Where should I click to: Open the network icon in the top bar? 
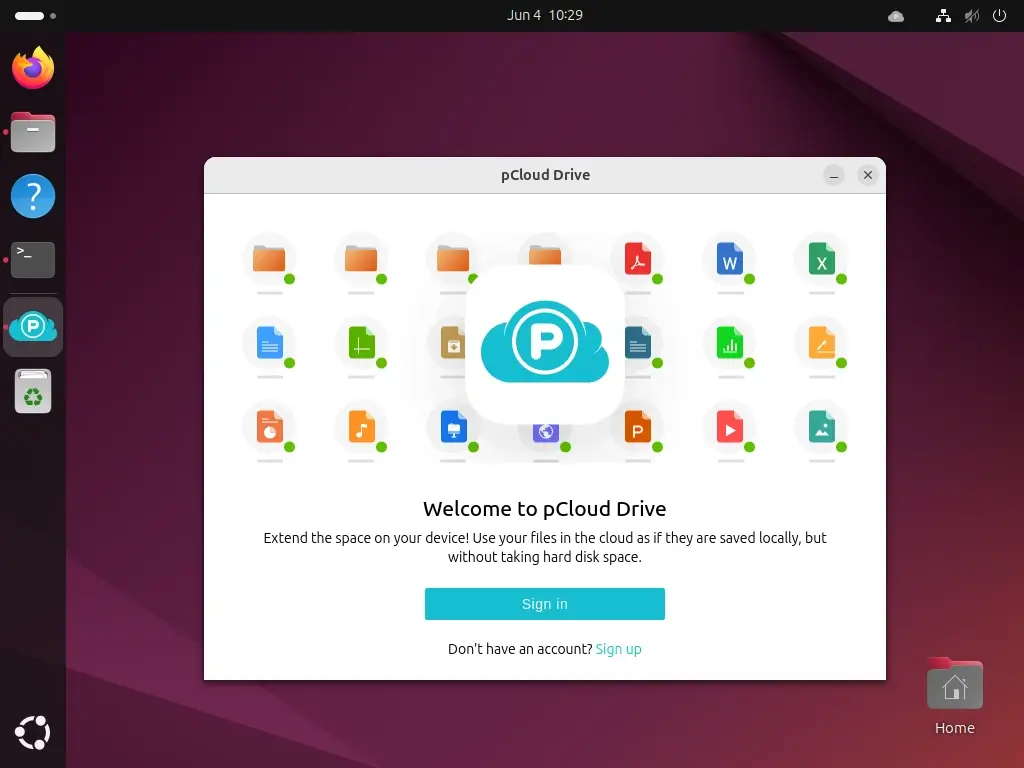943,15
